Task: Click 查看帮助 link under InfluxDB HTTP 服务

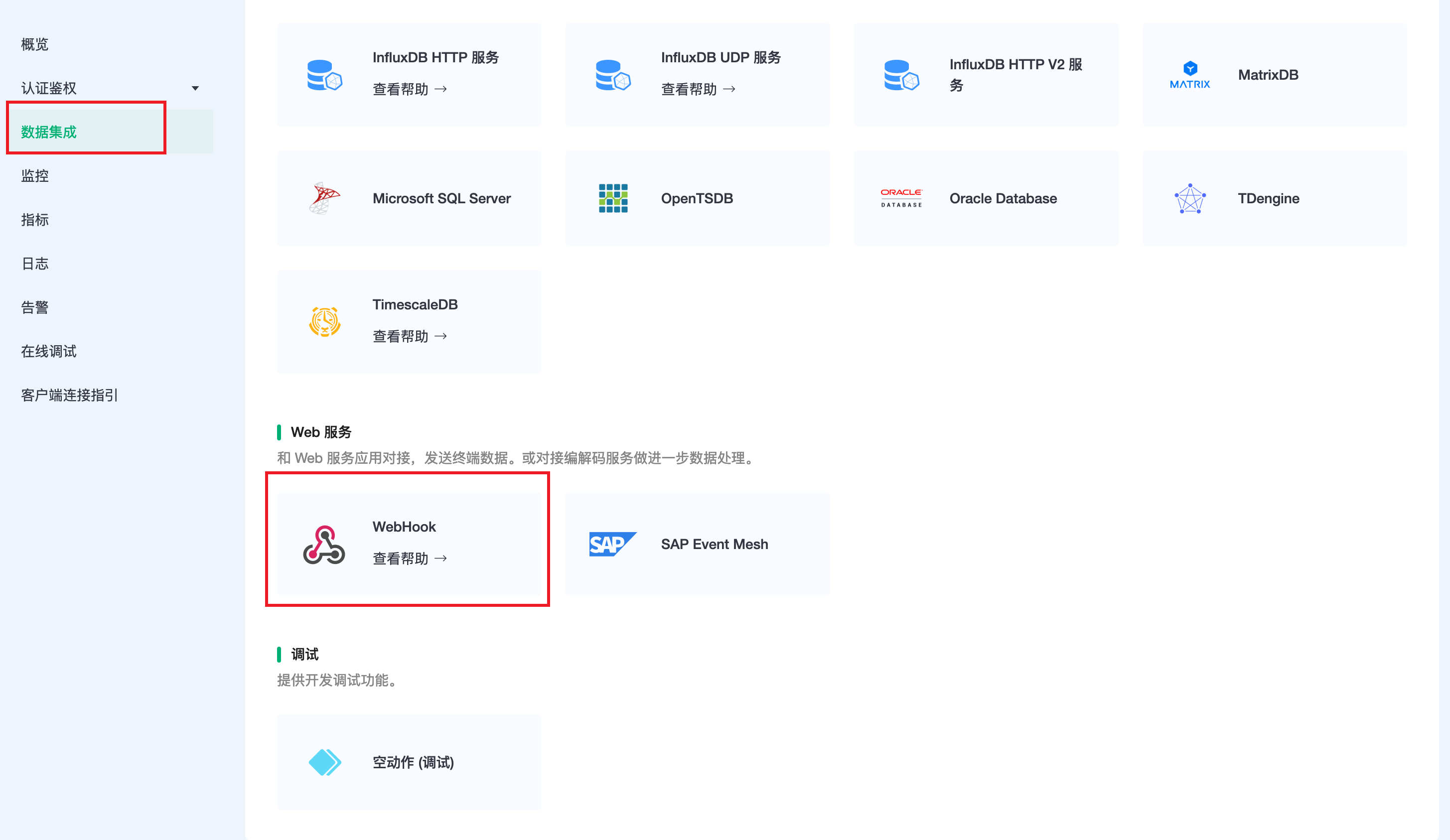Action: pyautogui.click(x=409, y=89)
